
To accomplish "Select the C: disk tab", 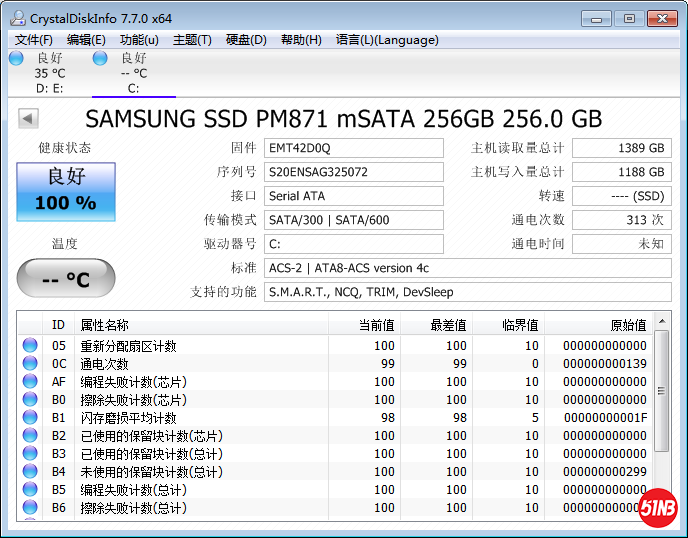I will 133,73.
